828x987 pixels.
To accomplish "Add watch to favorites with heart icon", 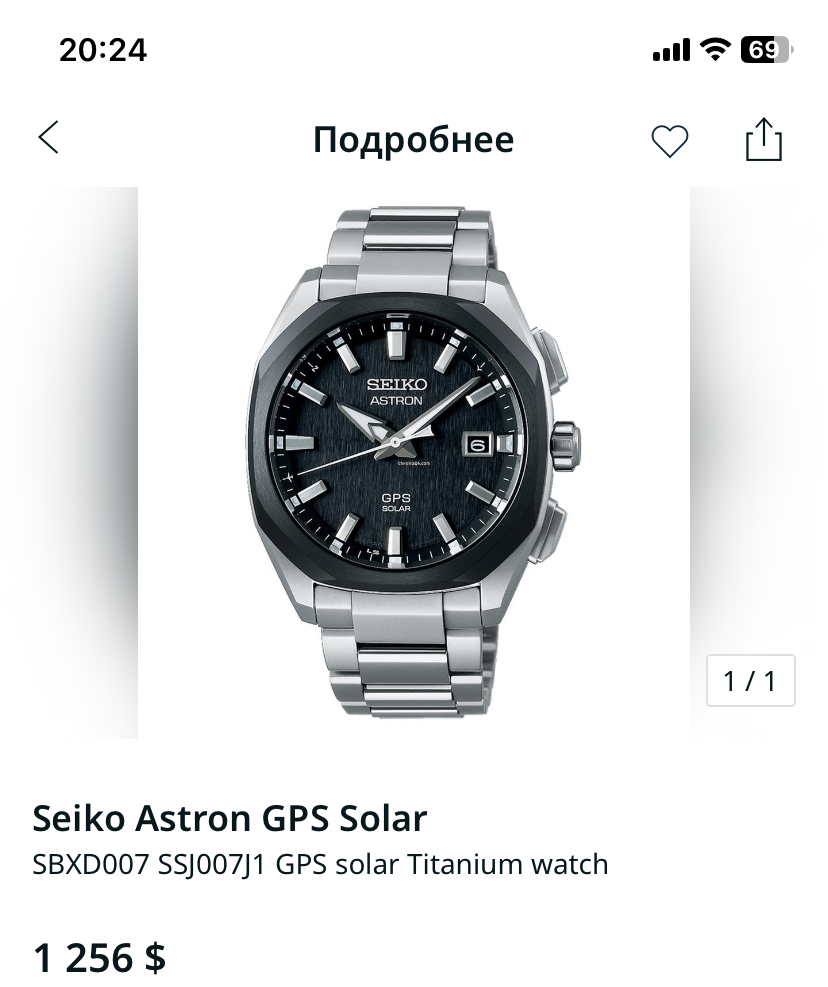I will 669,141.
